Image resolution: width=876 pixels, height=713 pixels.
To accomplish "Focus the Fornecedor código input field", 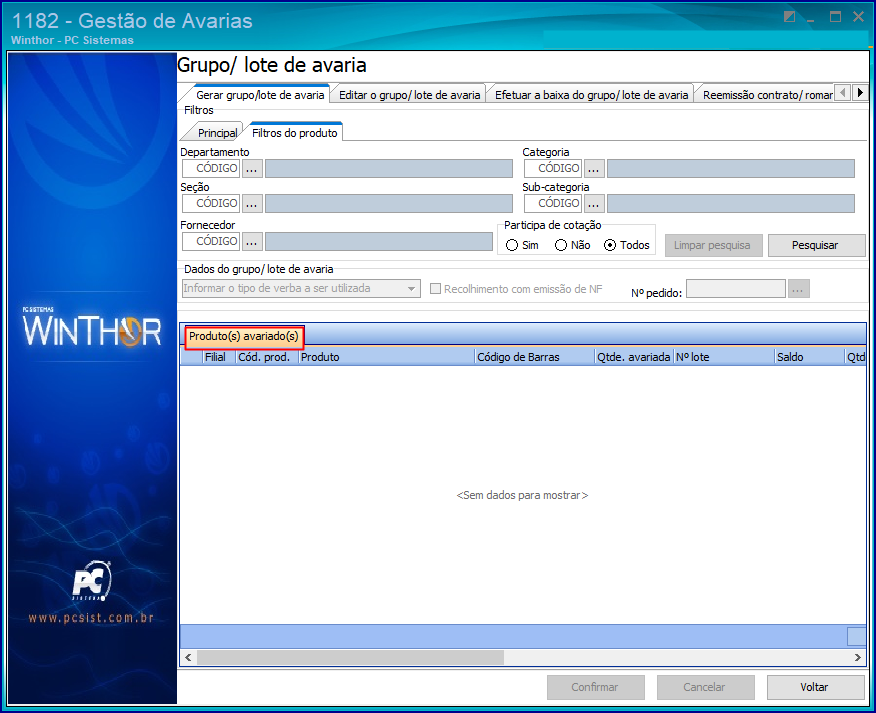I will point(211,241).
